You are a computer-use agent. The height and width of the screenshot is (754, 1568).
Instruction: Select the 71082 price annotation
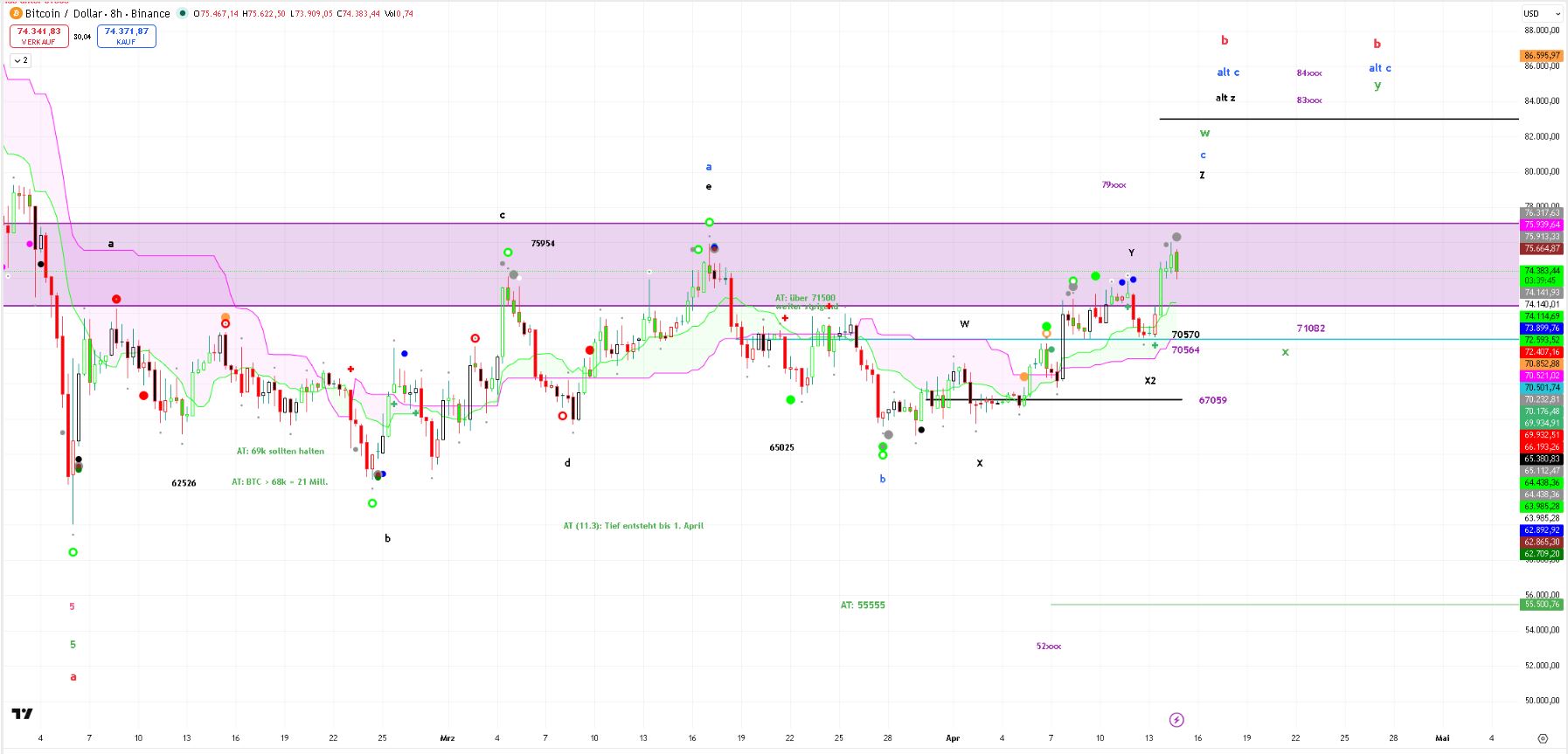(1310, 329)
